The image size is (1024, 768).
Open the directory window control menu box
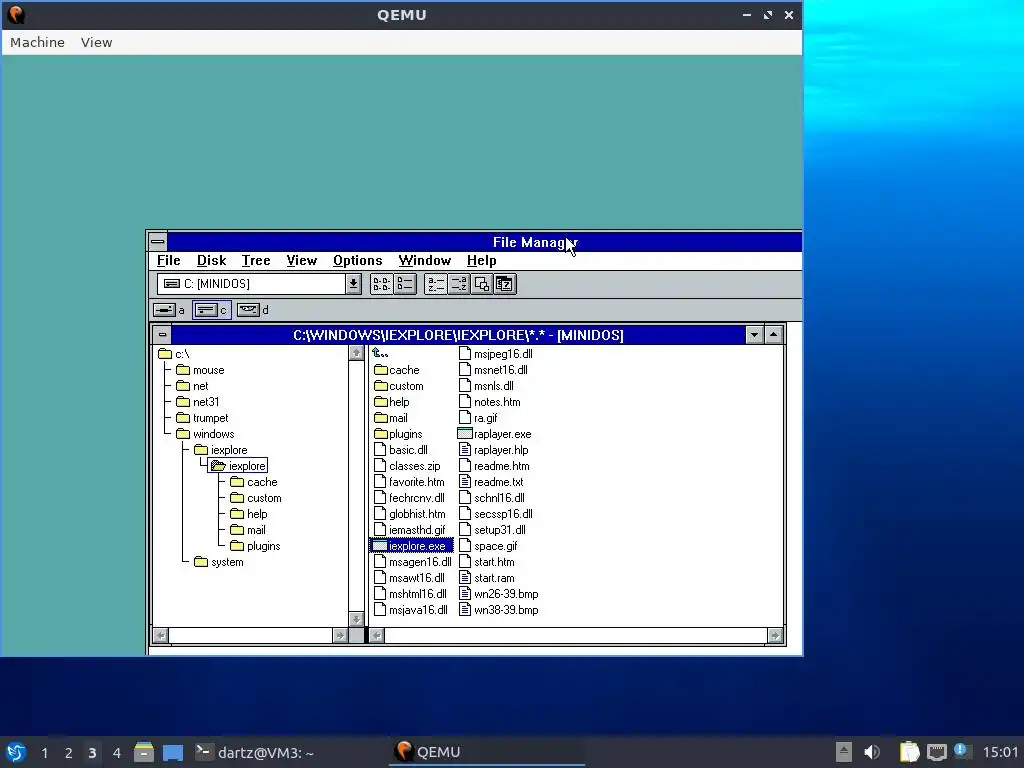click(x=162, y=335)
